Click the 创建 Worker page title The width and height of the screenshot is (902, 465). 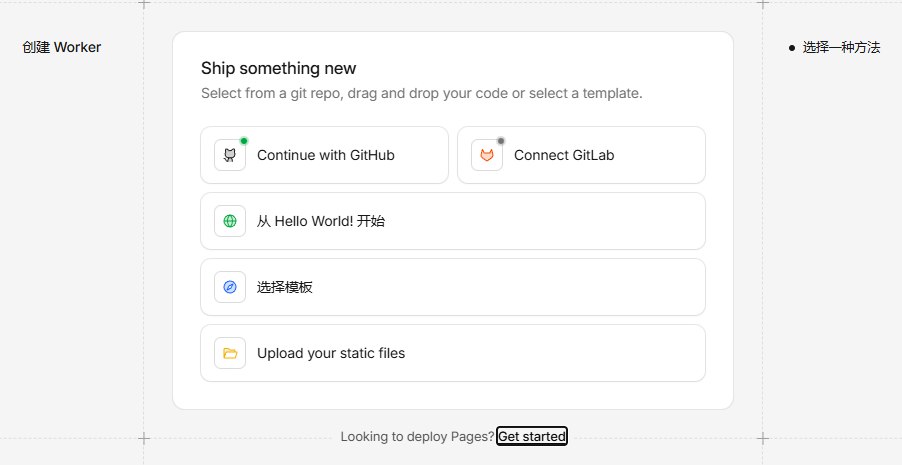62,47
